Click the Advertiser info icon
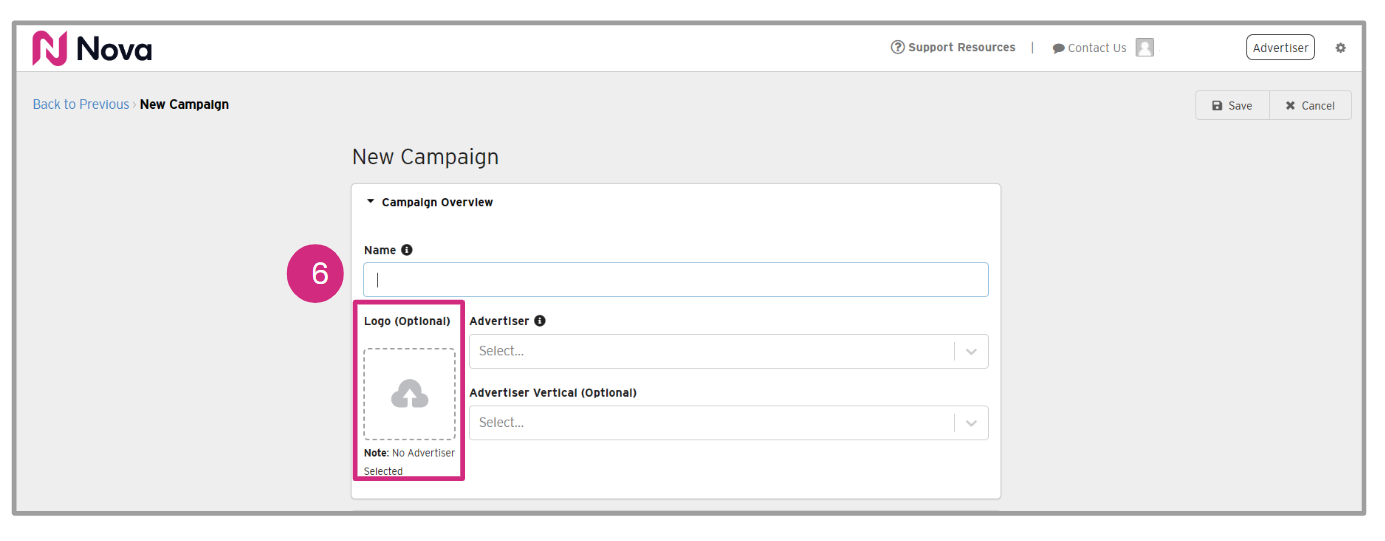Image resolution: width=1385 pixels, height=541 pixels. coord(540,321)
